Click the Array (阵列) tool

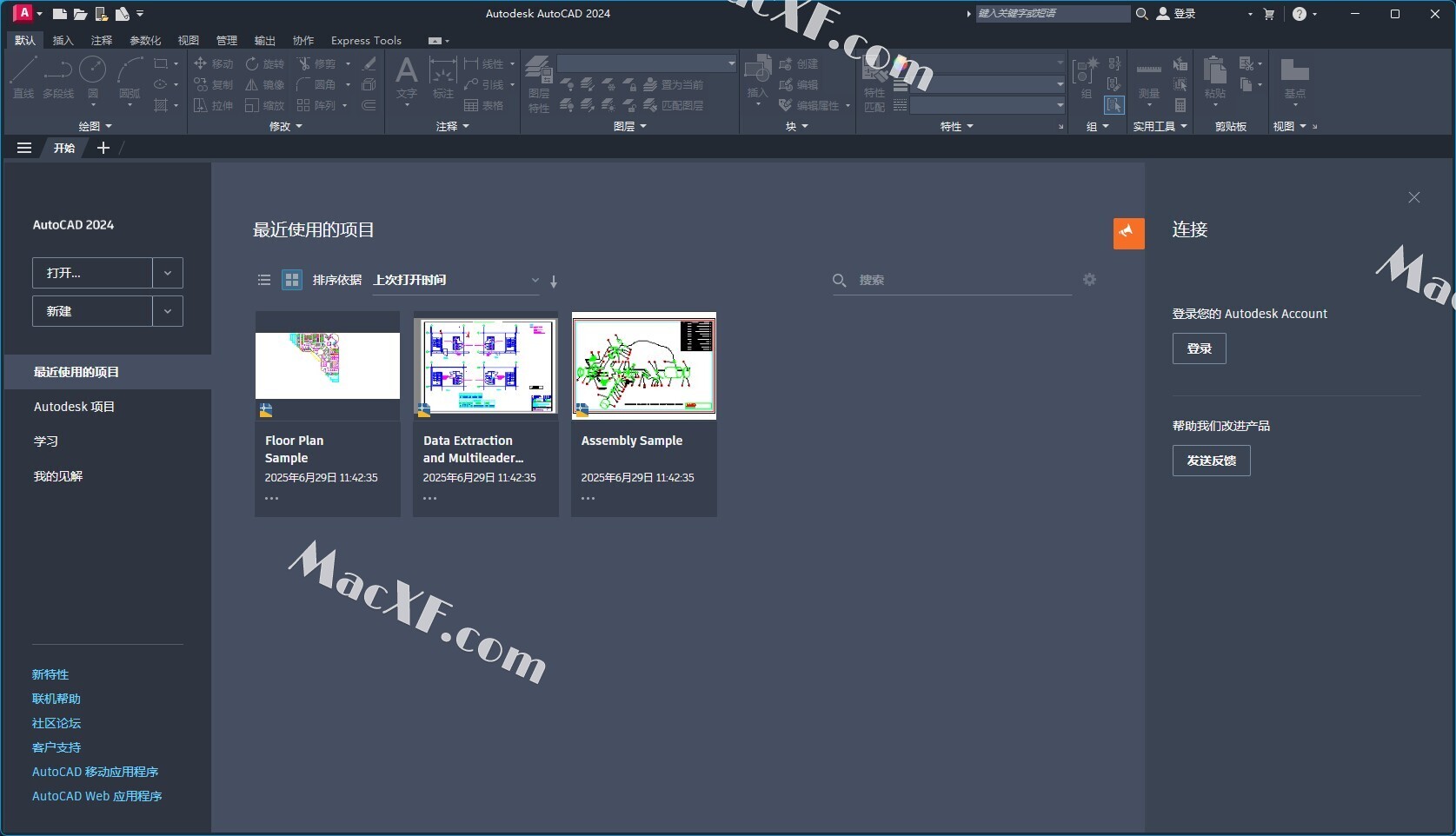pos(316,105)
